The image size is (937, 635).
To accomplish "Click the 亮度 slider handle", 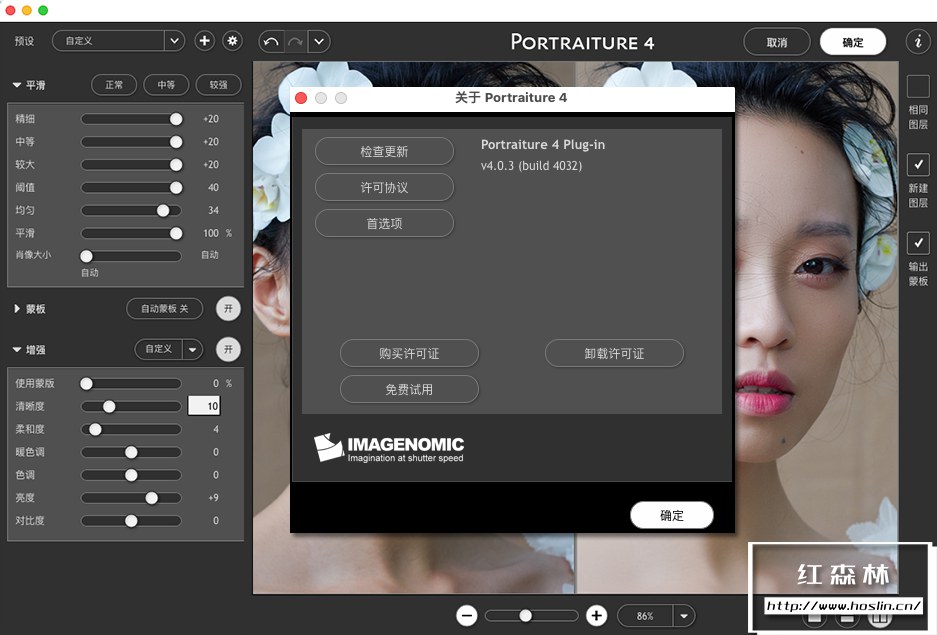I will [152, 498].
